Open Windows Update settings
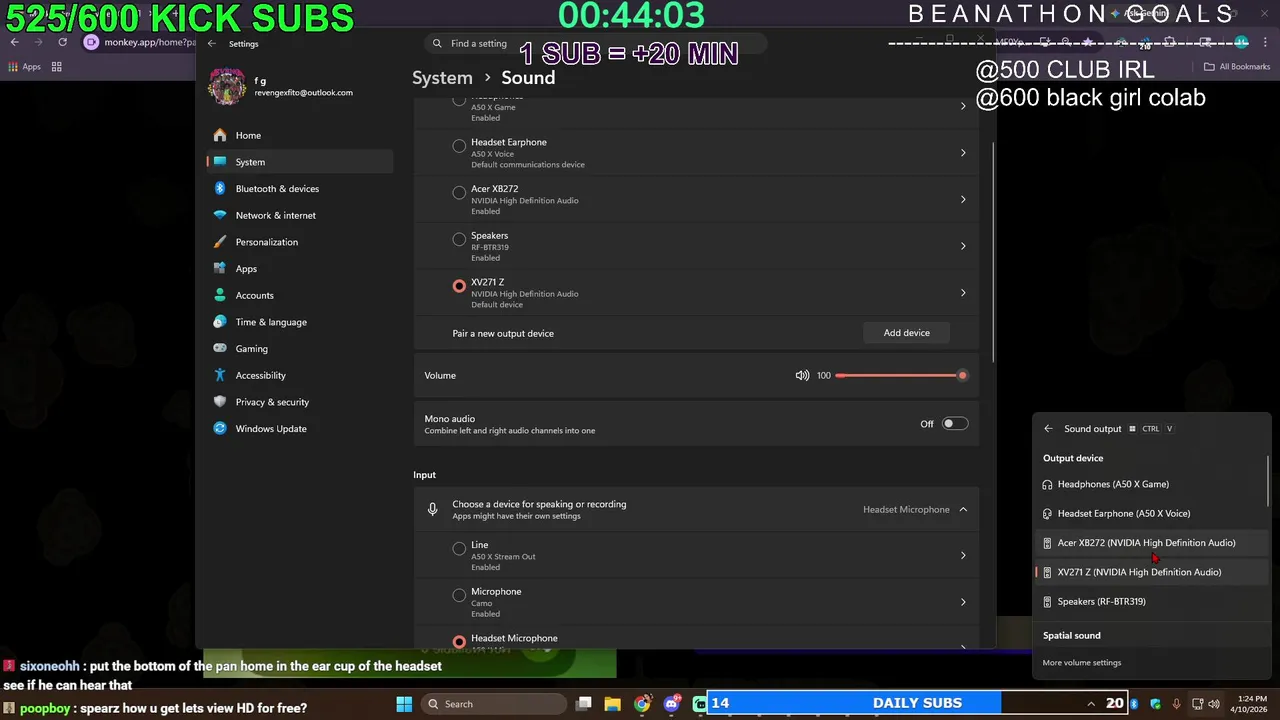This screenshot has width=1280, height=720. [x=300, y=428]
